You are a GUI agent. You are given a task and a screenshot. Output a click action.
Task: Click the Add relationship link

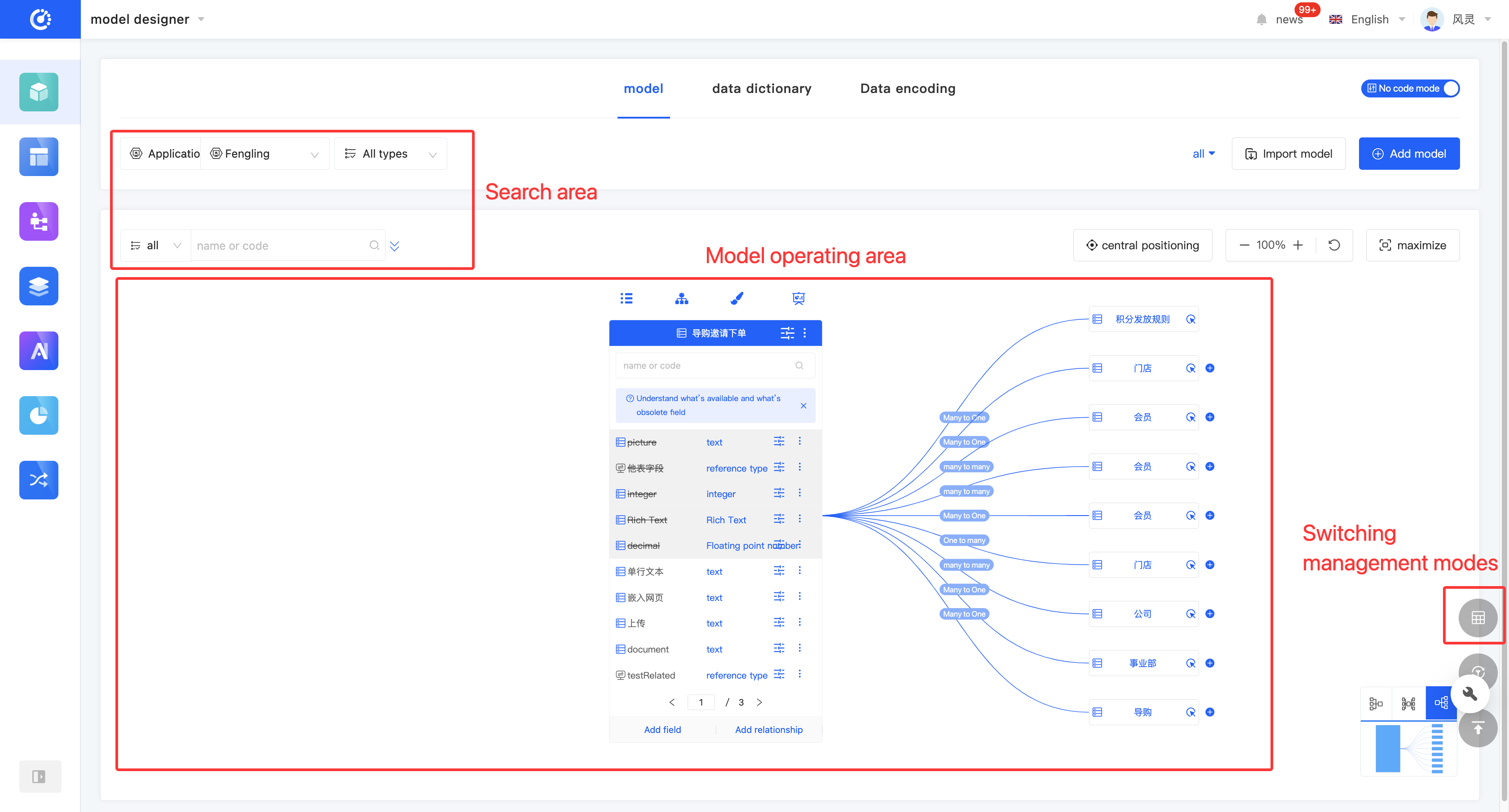pyautogui.click(x=768, y=729)
